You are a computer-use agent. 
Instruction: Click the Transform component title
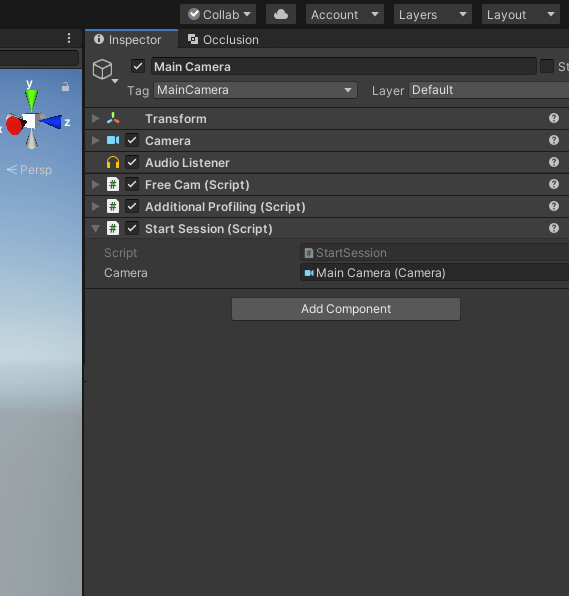(x=176, y=119)
